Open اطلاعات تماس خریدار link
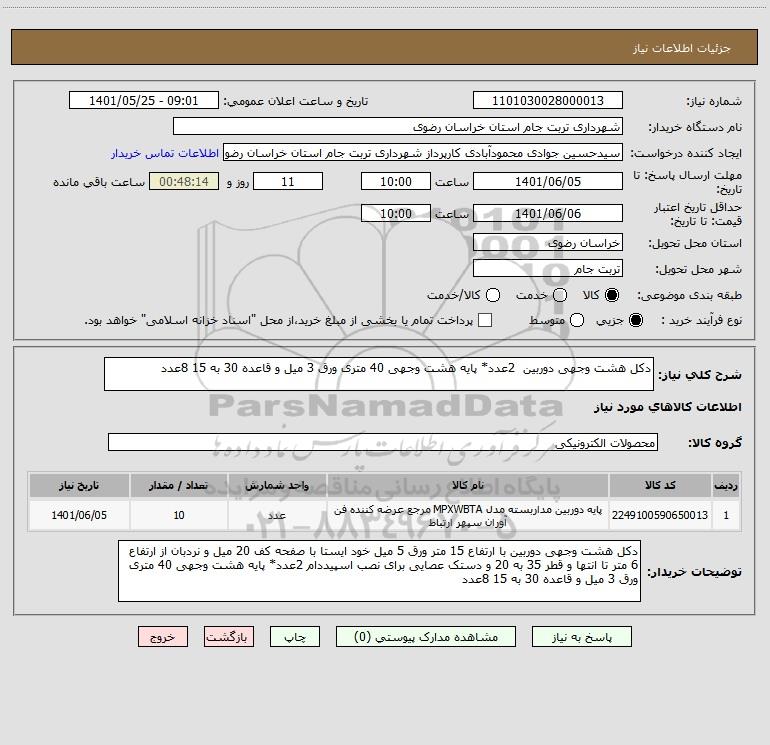 165,153
